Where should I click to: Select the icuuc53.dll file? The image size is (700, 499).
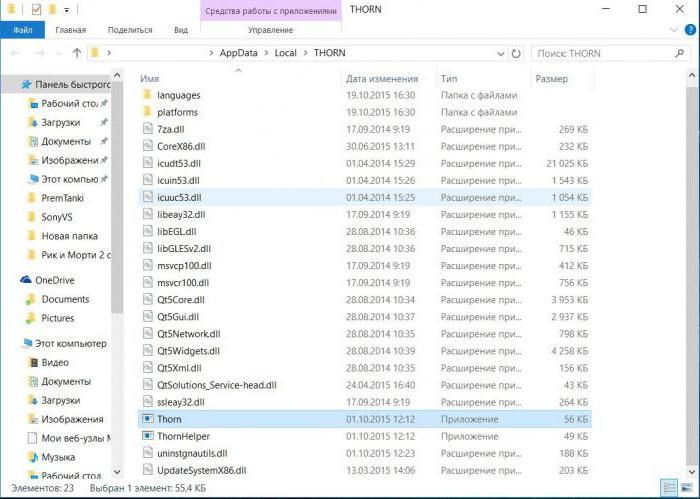pyautogui.click(x=364, y=197)
